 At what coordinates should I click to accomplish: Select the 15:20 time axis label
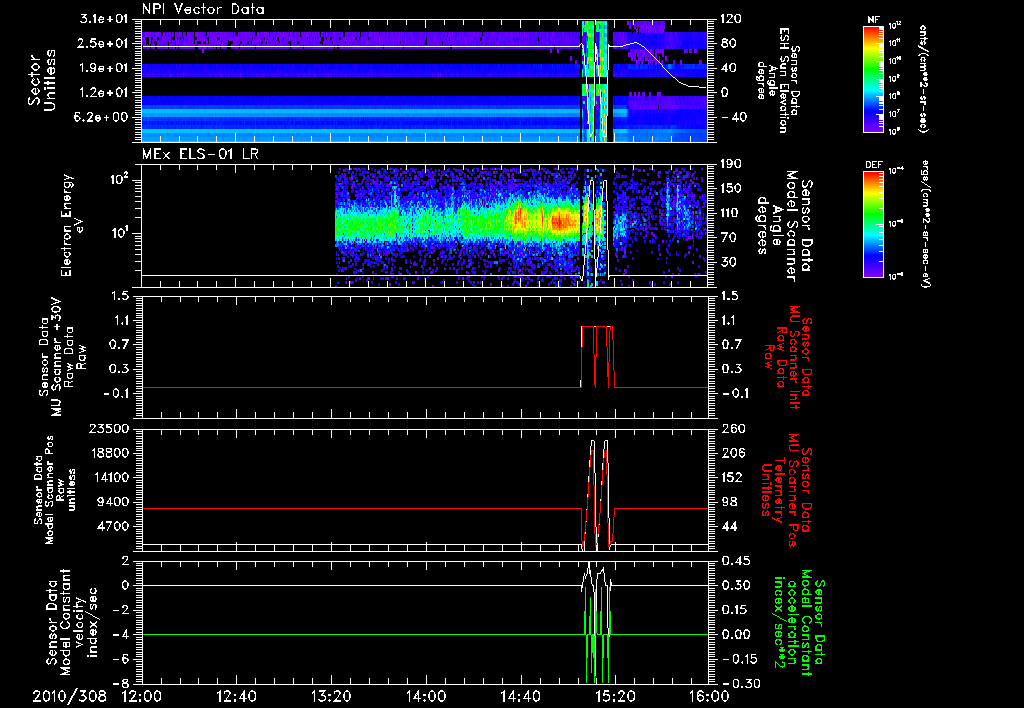pos(614,695)
